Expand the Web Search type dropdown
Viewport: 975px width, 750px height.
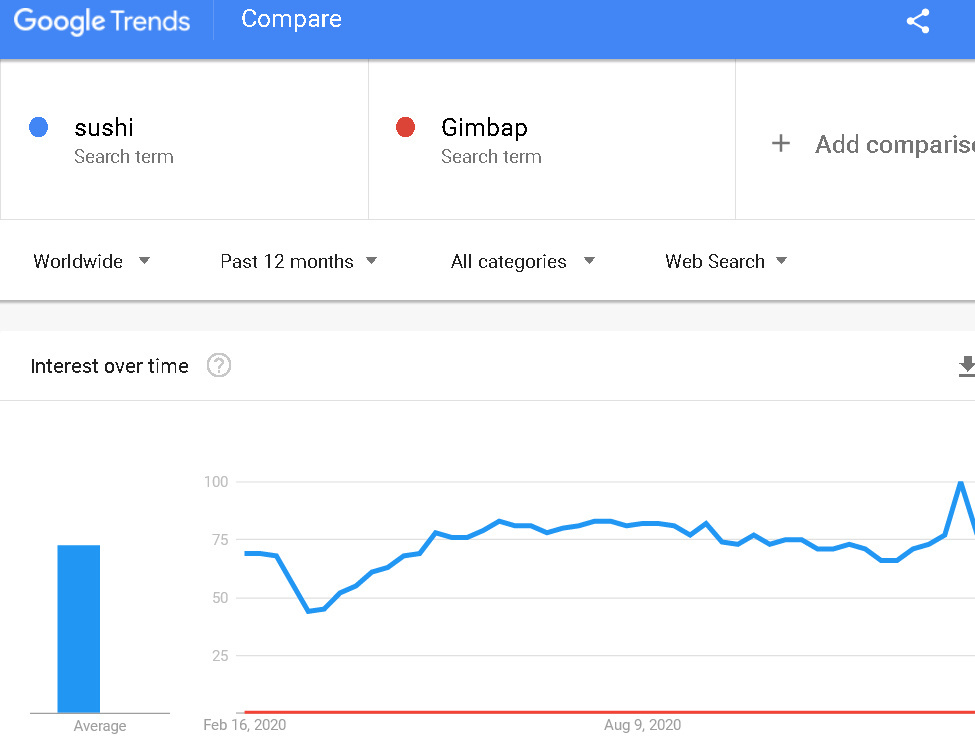click(726, 261)
